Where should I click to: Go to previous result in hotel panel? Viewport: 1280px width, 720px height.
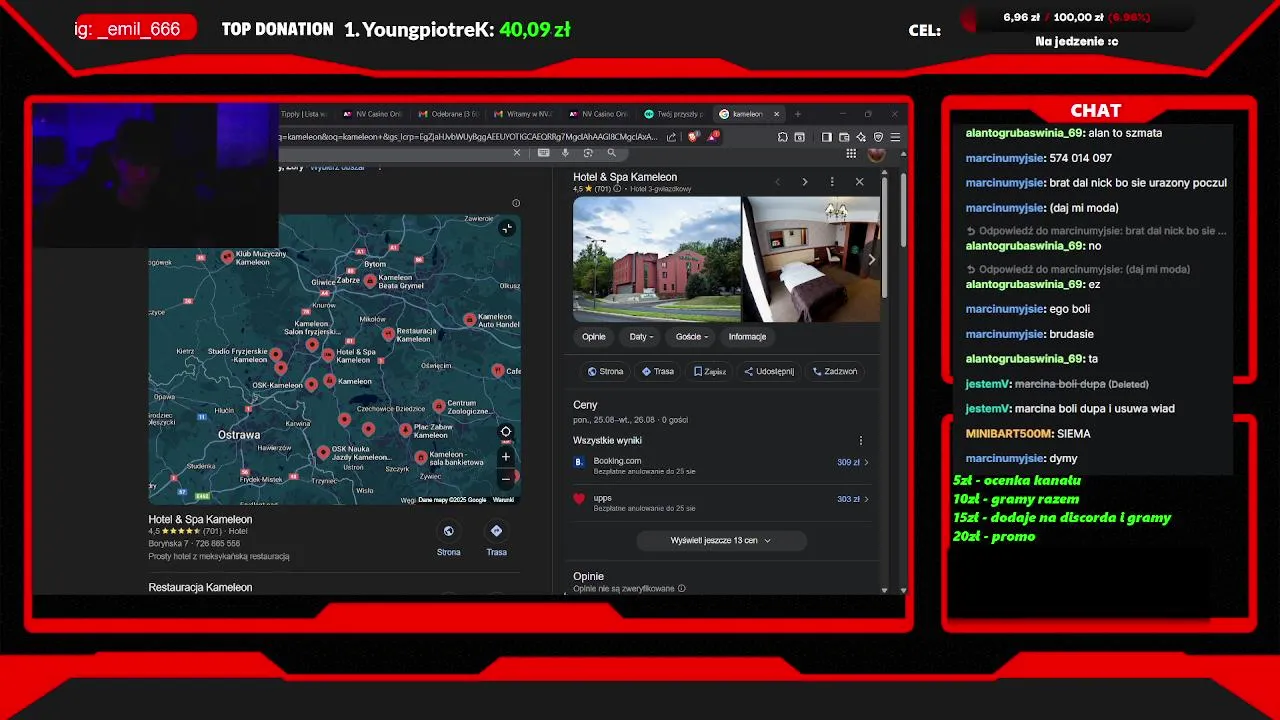click(x=778, y=182)
